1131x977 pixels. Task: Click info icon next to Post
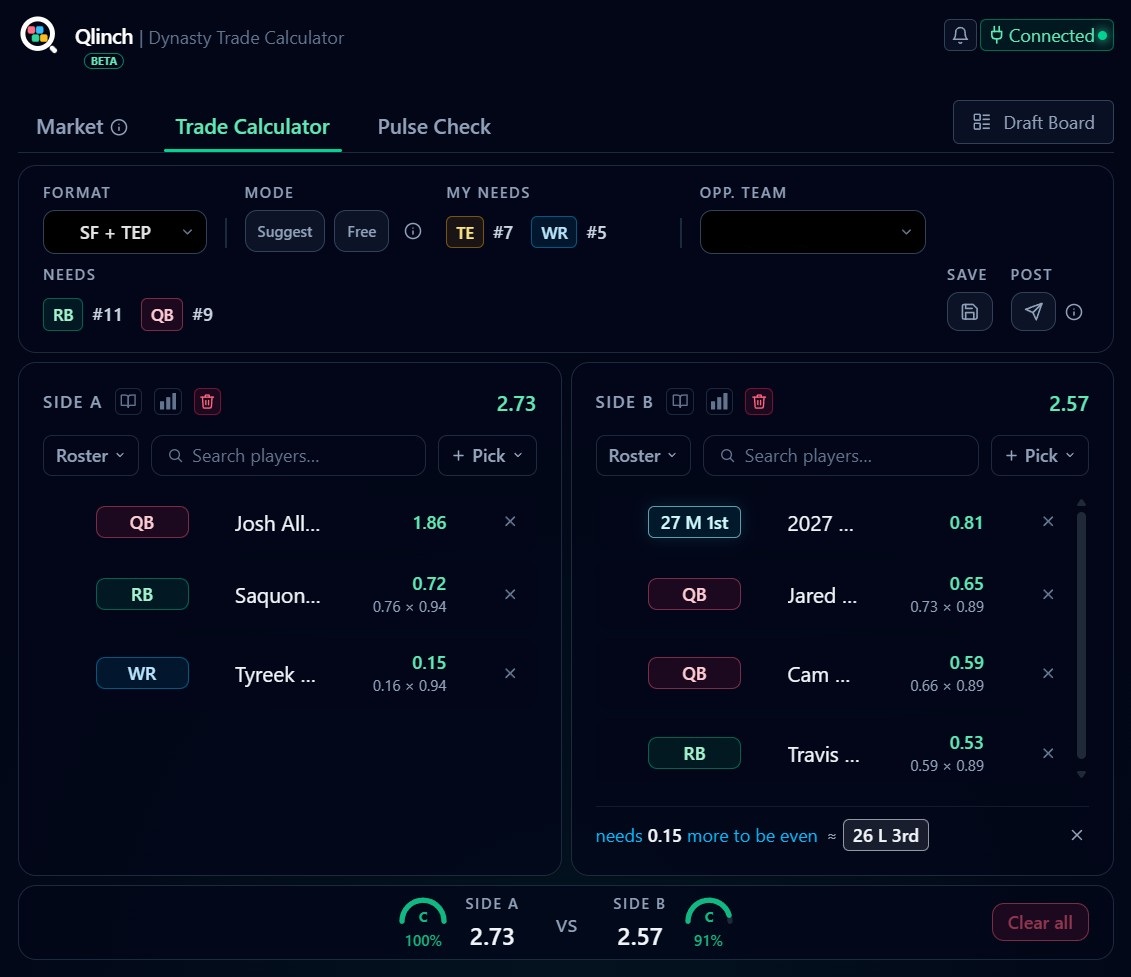coord(1074,312)
